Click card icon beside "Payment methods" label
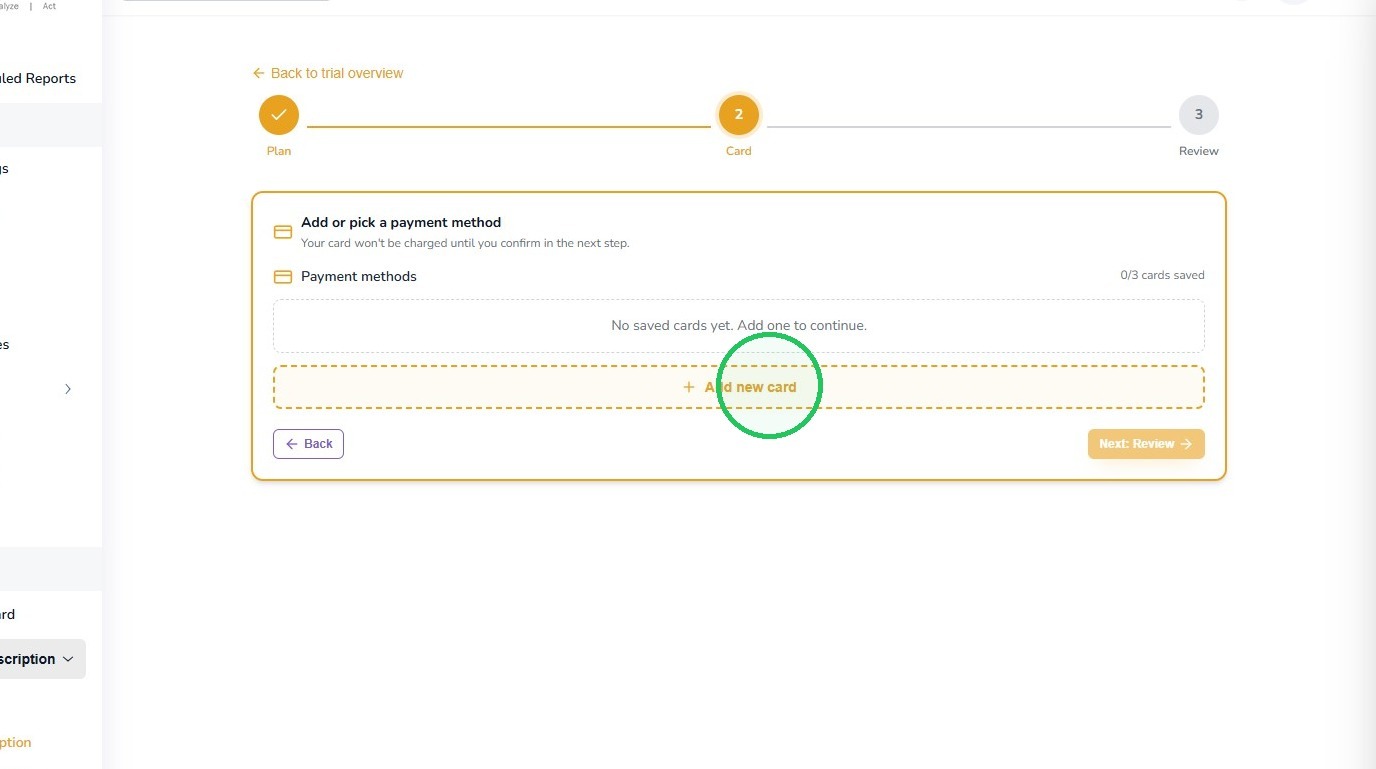 (283, 277)
